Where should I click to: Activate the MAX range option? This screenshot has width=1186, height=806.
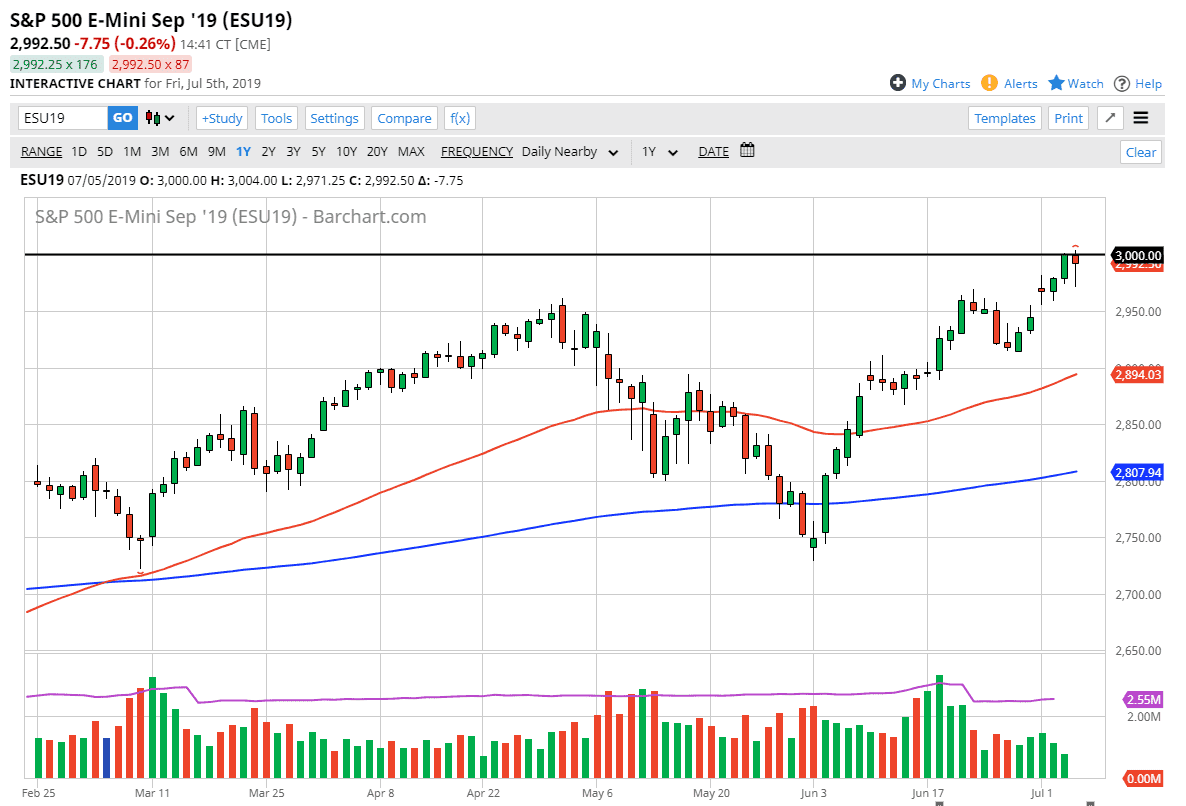coord(411,151)
